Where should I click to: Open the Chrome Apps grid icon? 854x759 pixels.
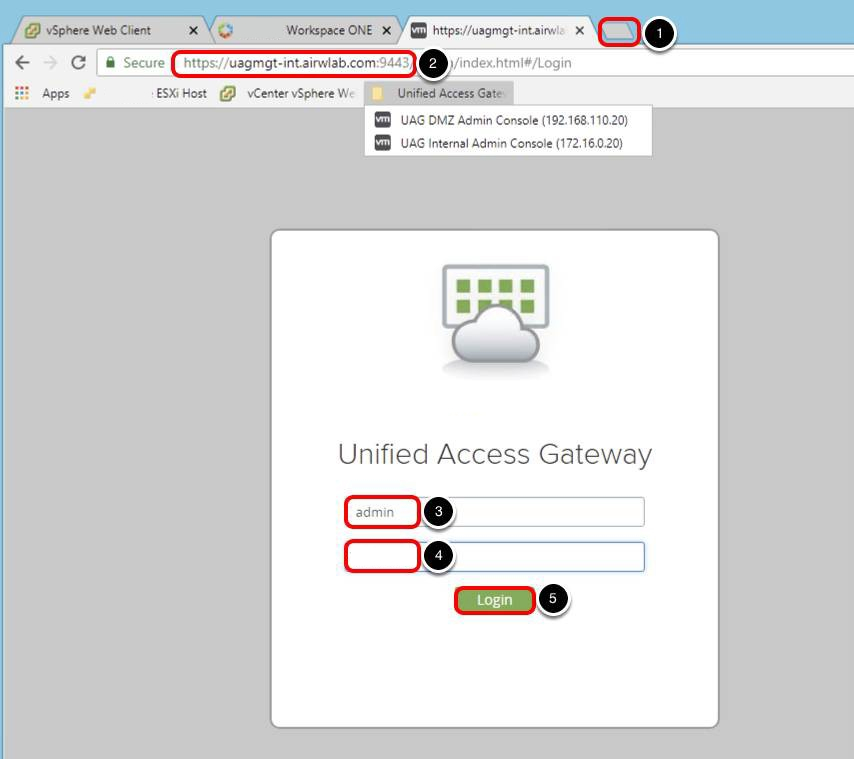tap(20, 93)
